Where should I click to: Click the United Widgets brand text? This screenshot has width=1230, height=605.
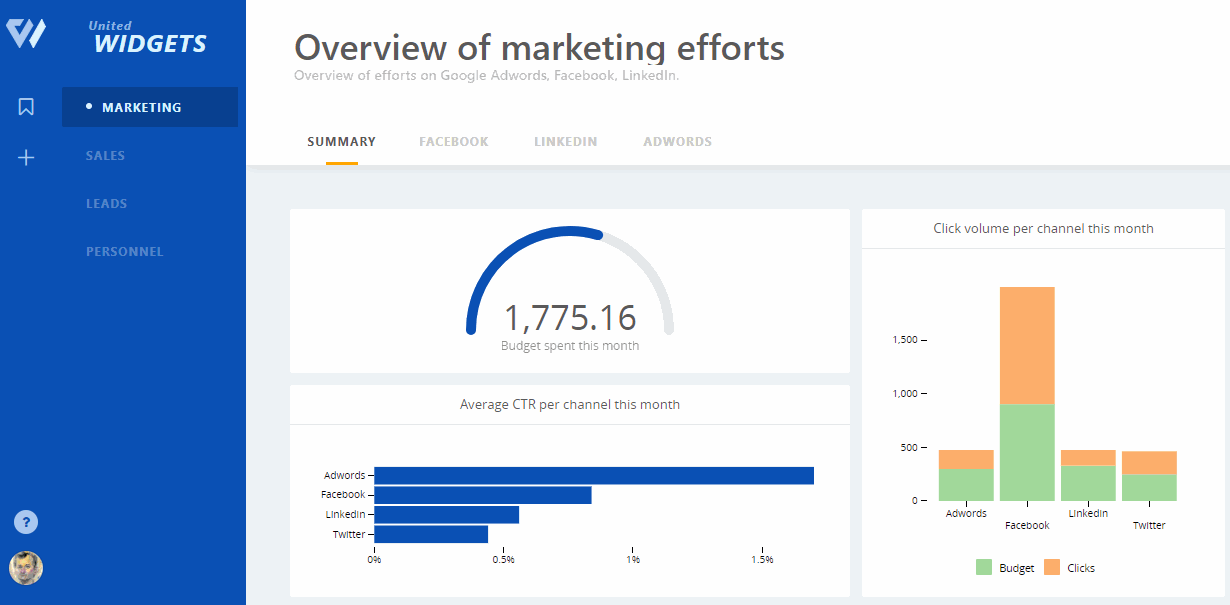coord(149,39)
